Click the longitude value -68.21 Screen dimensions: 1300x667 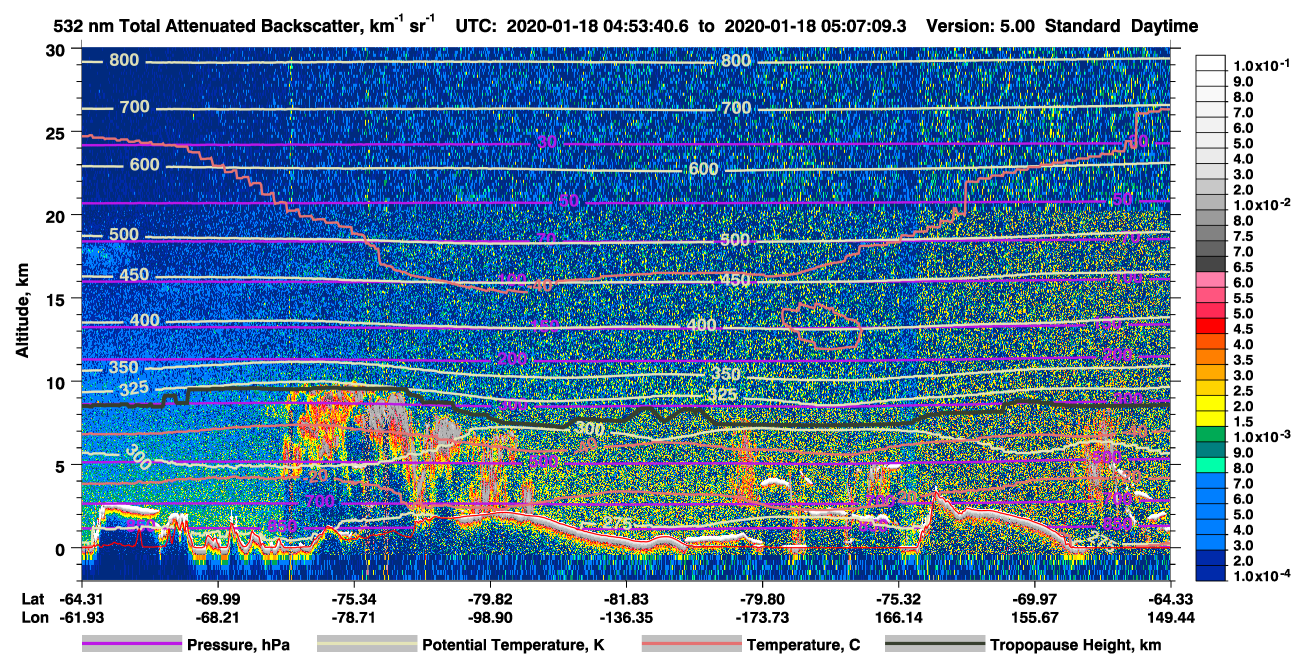[217, 618]
